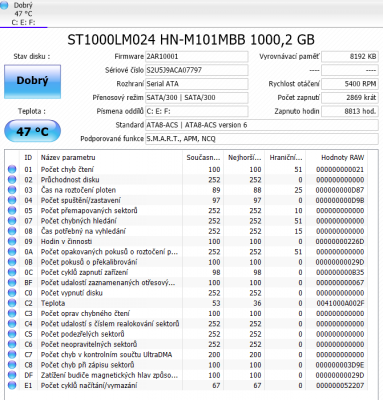The width and height of the screenshot is (383, 400).
Task: Select the Počet přemapovaných sektorů row
Action: tap(186, 210)
